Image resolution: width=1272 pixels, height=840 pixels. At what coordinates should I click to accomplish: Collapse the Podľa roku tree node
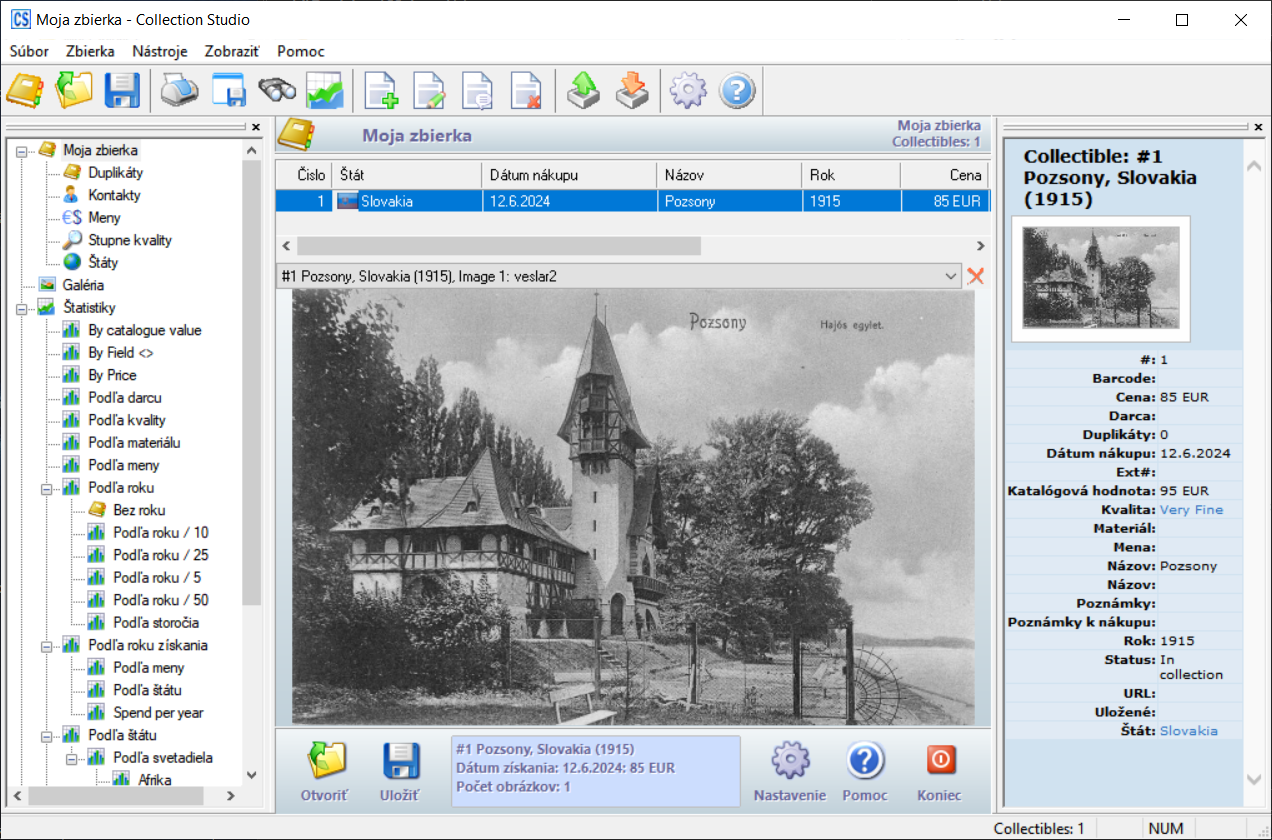point(47,488)
